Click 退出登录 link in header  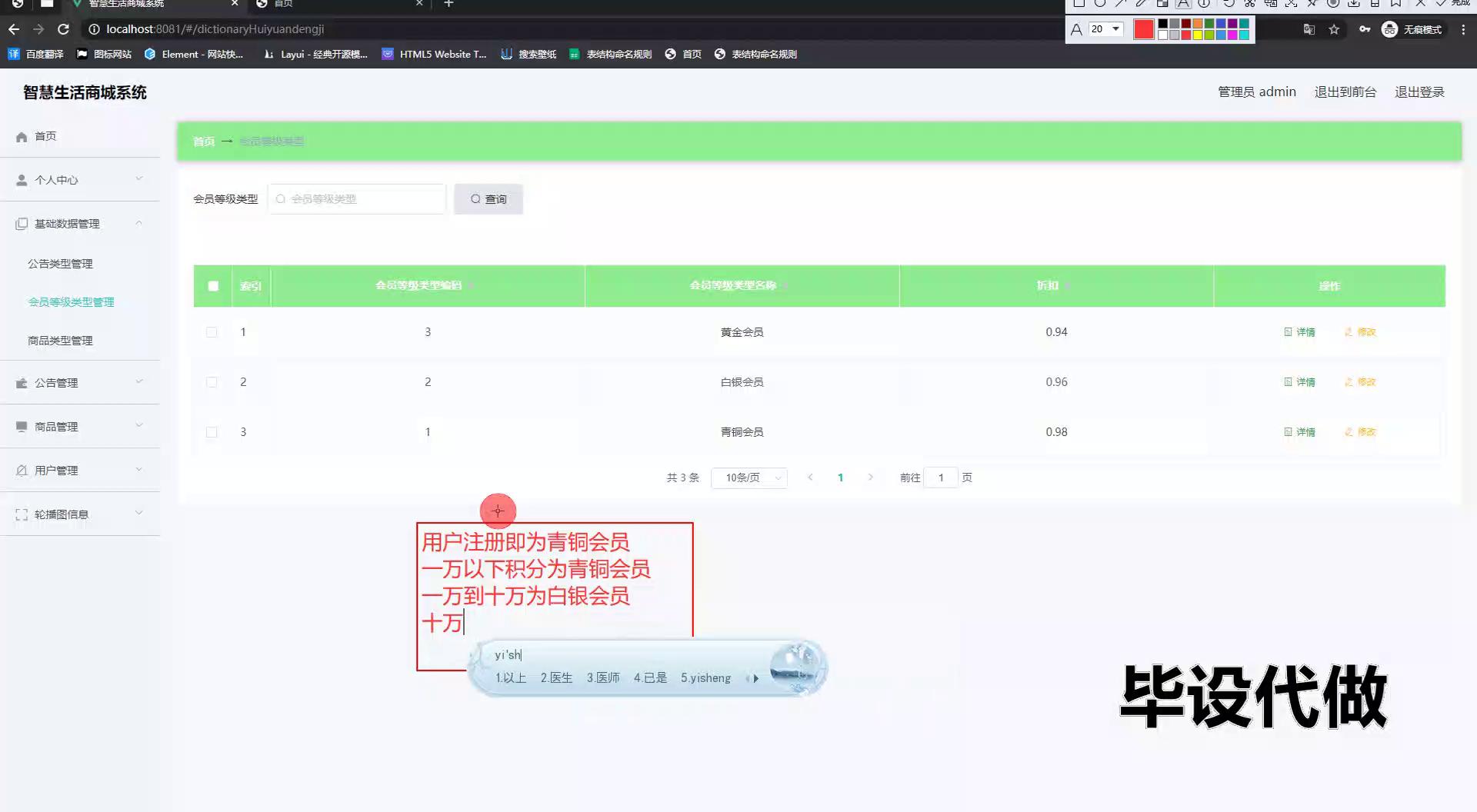1419,92
